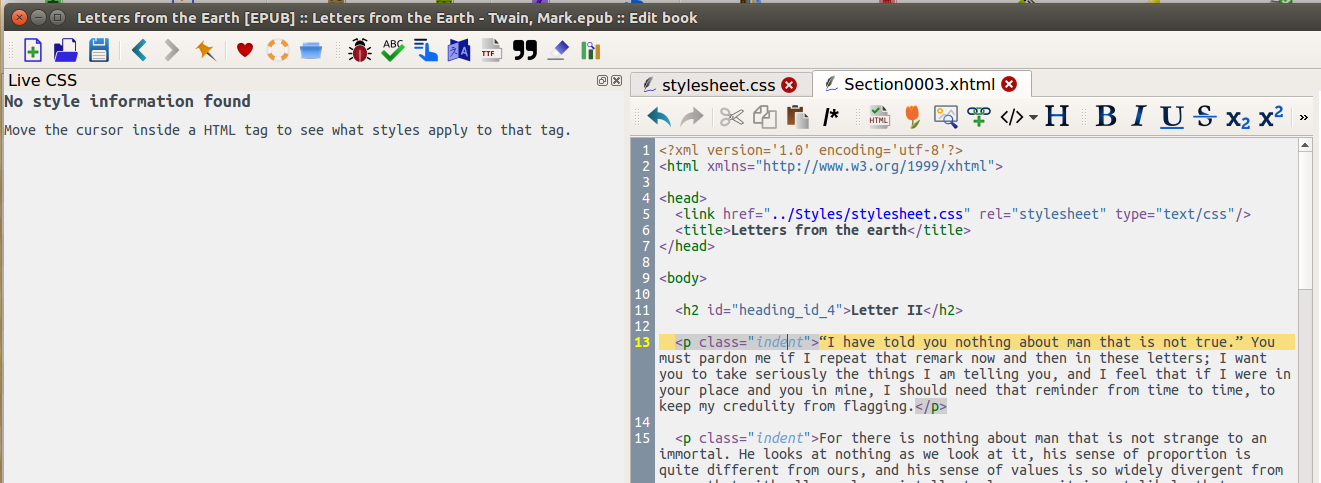Start spell check with ABC checkmark icon
1321x483 pixels.
[393, 50]
